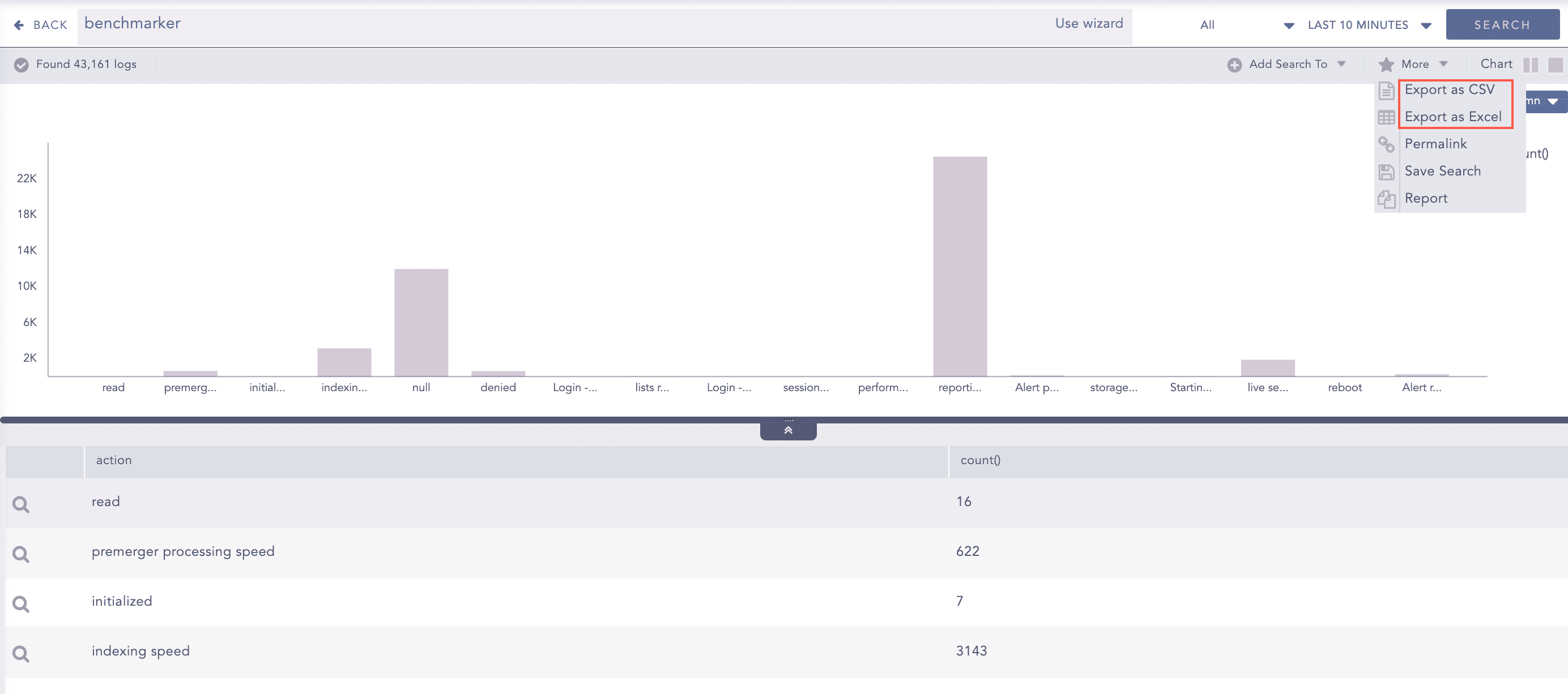Click the Back arrow icon
Screen dimensions: 1568x694
[19, 25]
